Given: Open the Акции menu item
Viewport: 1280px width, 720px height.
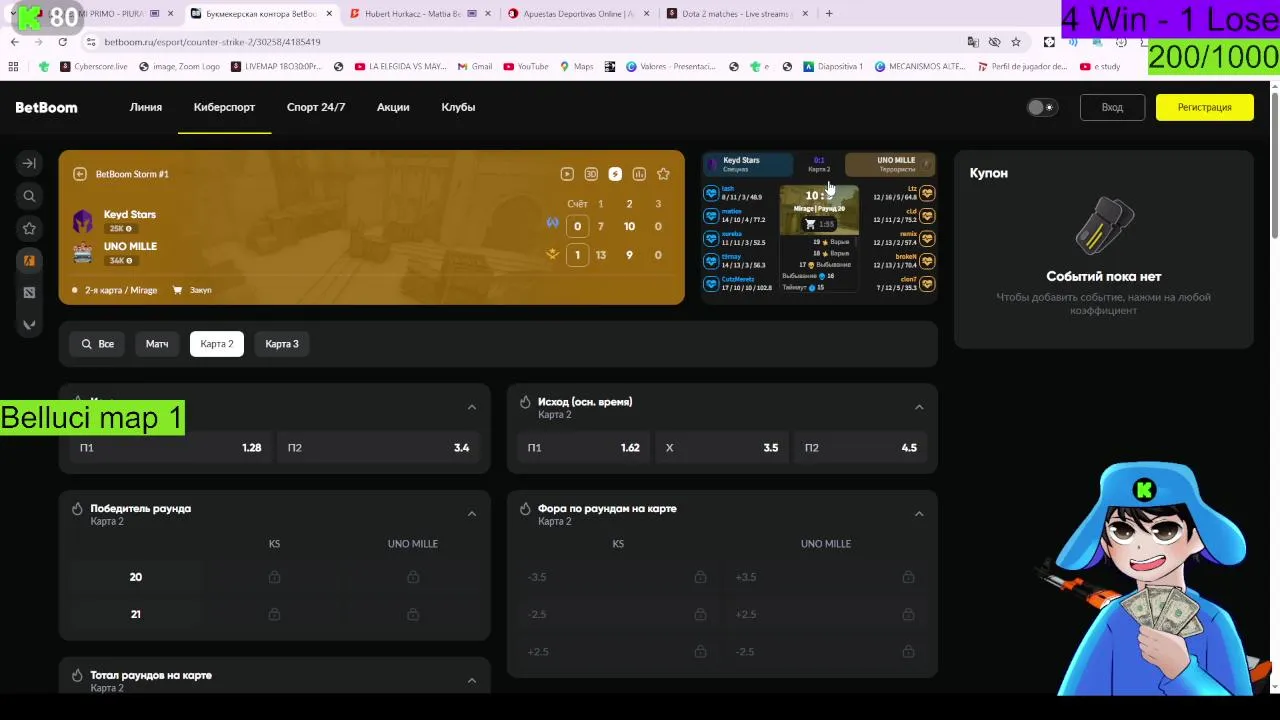Looking at the screenshot, I should 393,107.
